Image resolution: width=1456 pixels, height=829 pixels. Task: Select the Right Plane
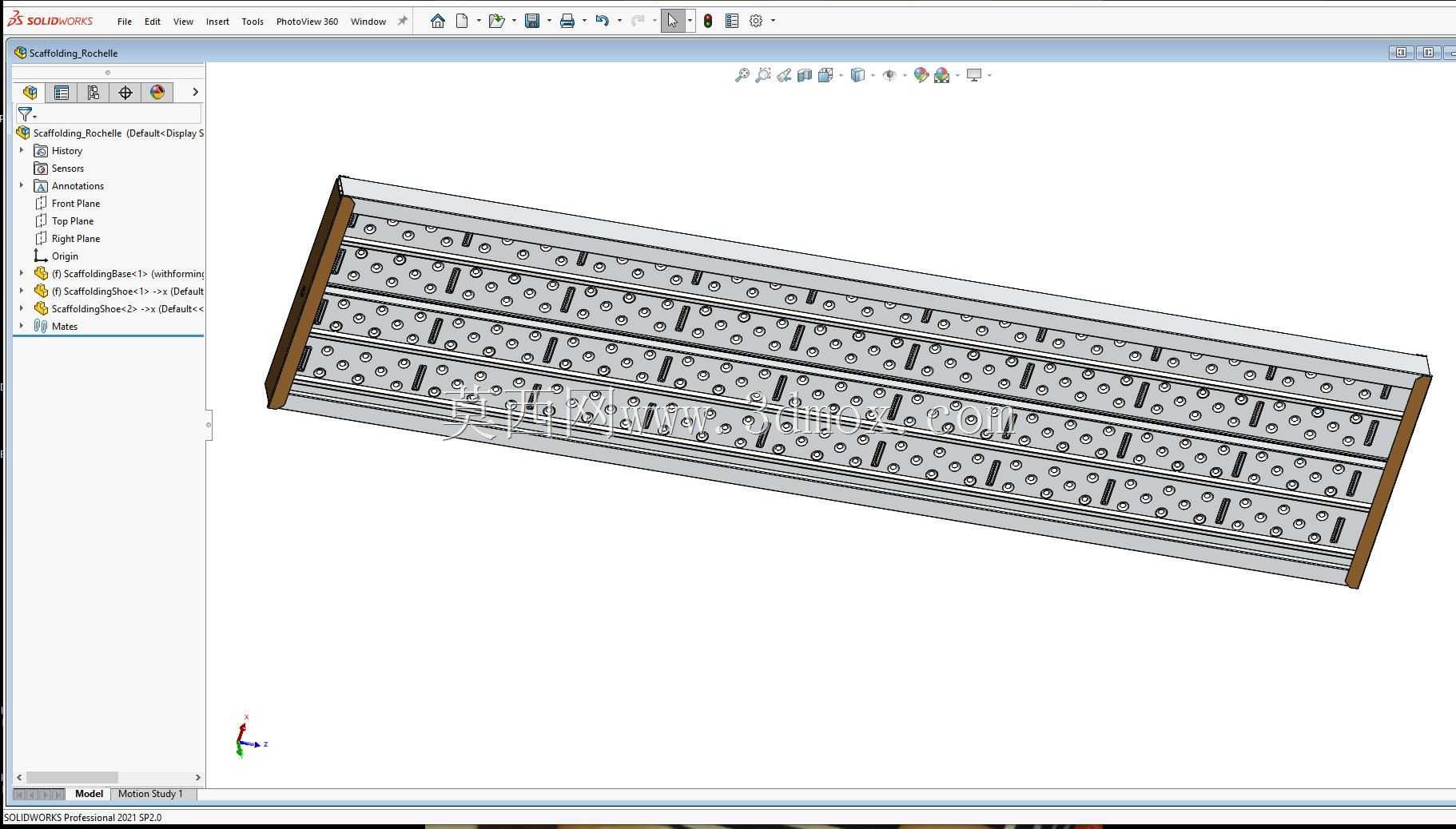point(75,239)
